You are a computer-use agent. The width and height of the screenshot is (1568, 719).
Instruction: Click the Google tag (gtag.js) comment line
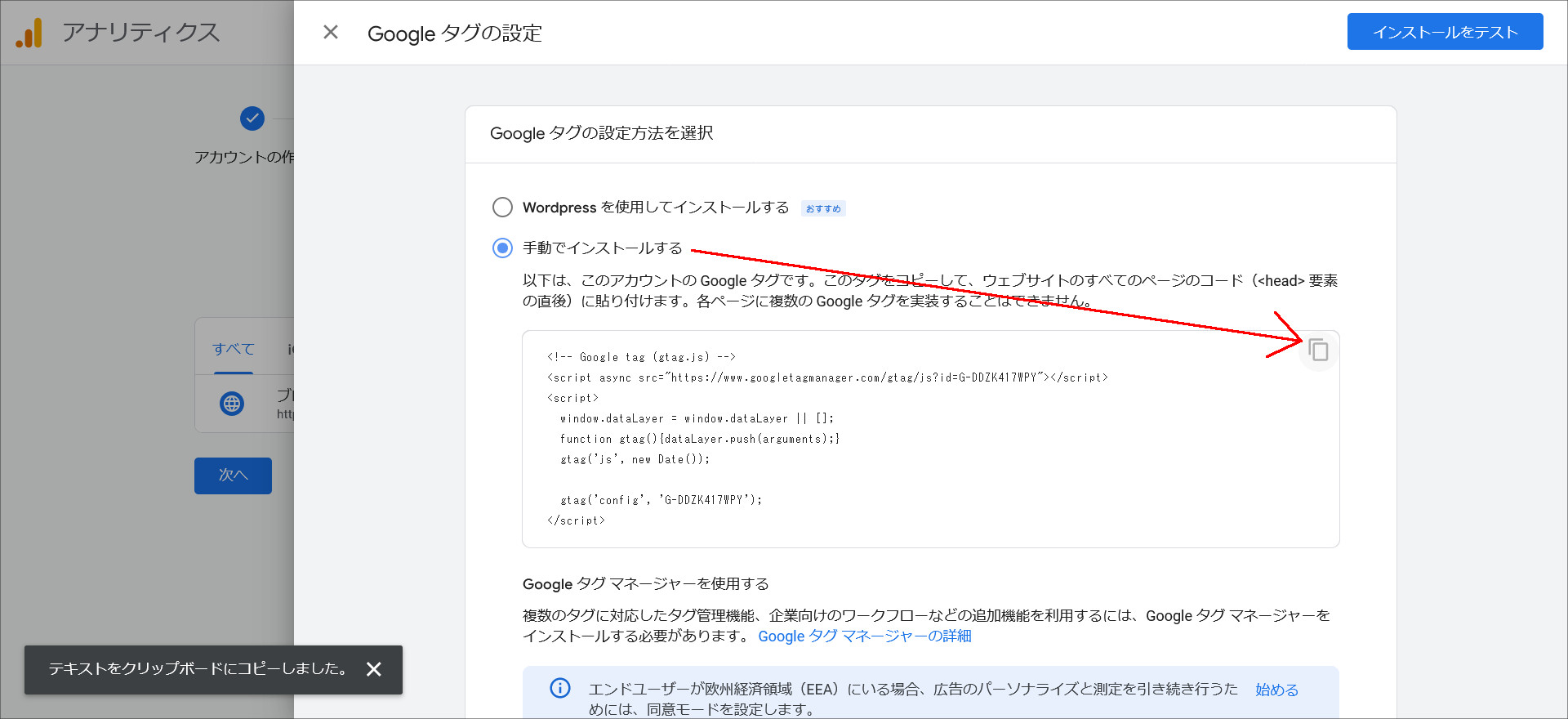pyautogui.click(x=641, y=357)
